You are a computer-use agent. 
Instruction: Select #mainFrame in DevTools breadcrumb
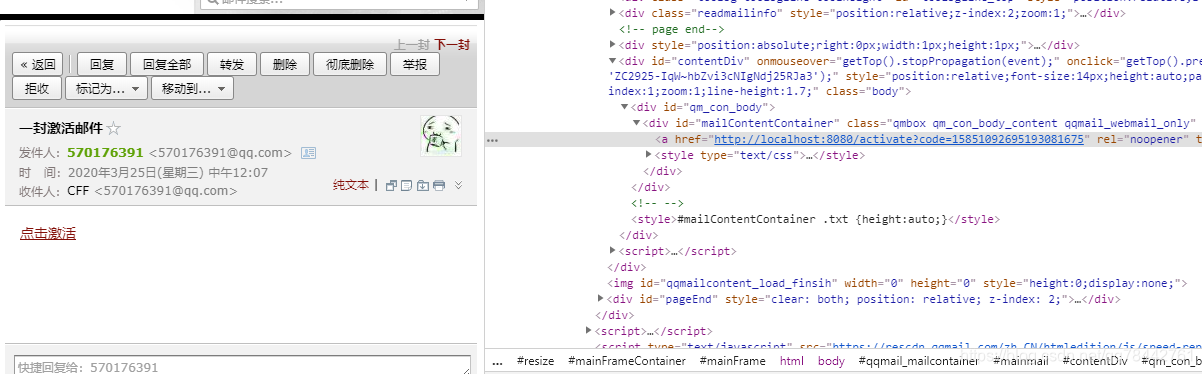pyautogui.click(x=732, y=361)
